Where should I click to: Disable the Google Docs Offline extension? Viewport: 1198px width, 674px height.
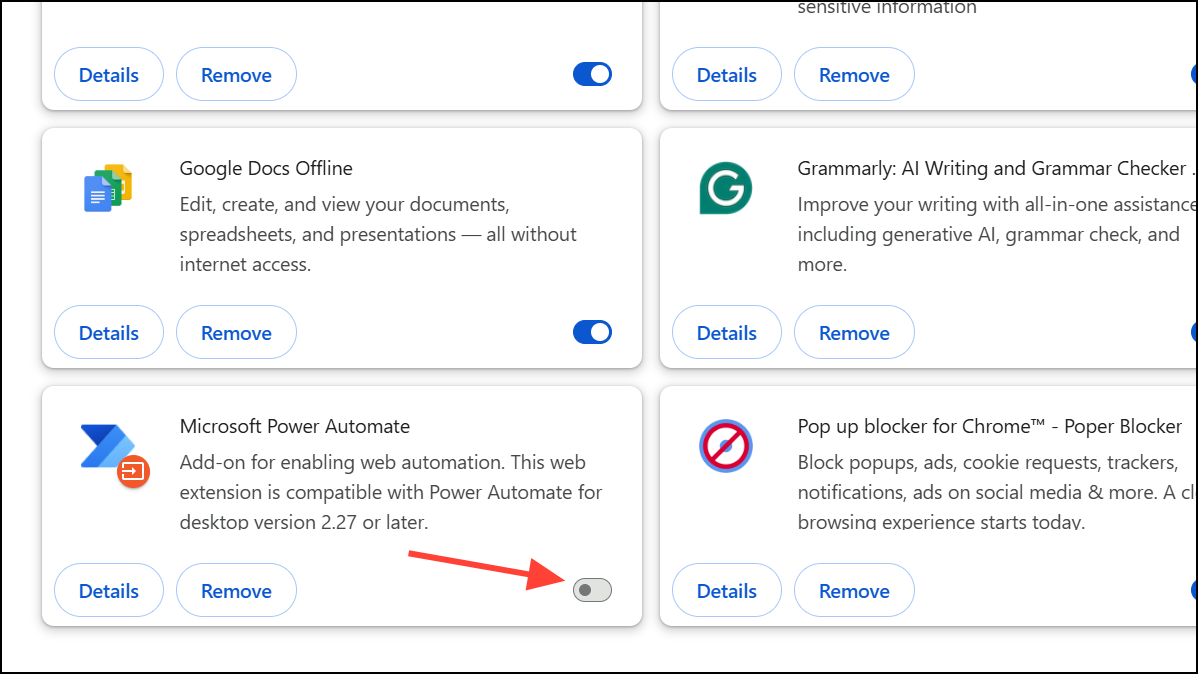coord(592,331)
